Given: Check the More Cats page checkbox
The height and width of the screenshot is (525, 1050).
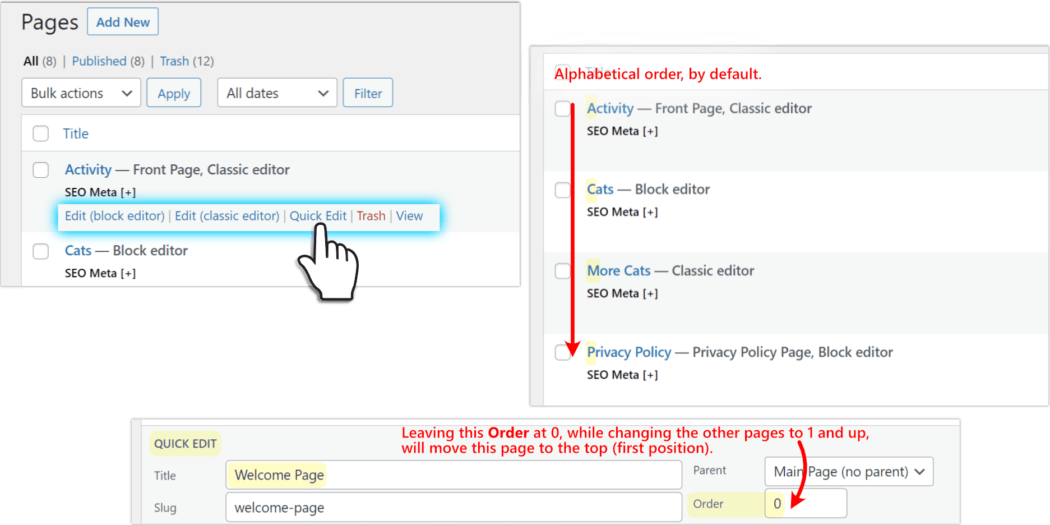Looking at the screenshot, I should point(562,271).
